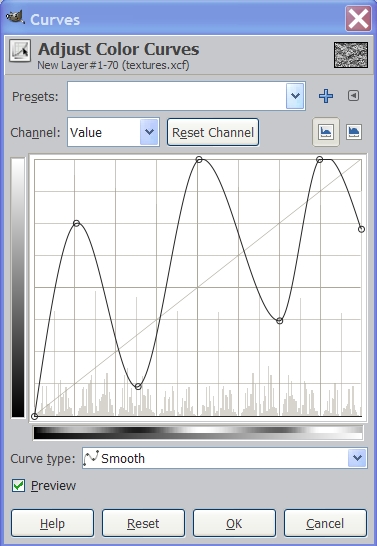Switch to linear histogram view
Image resolution: width=377 pixels, height=546 pixels.
pos(326,132)
